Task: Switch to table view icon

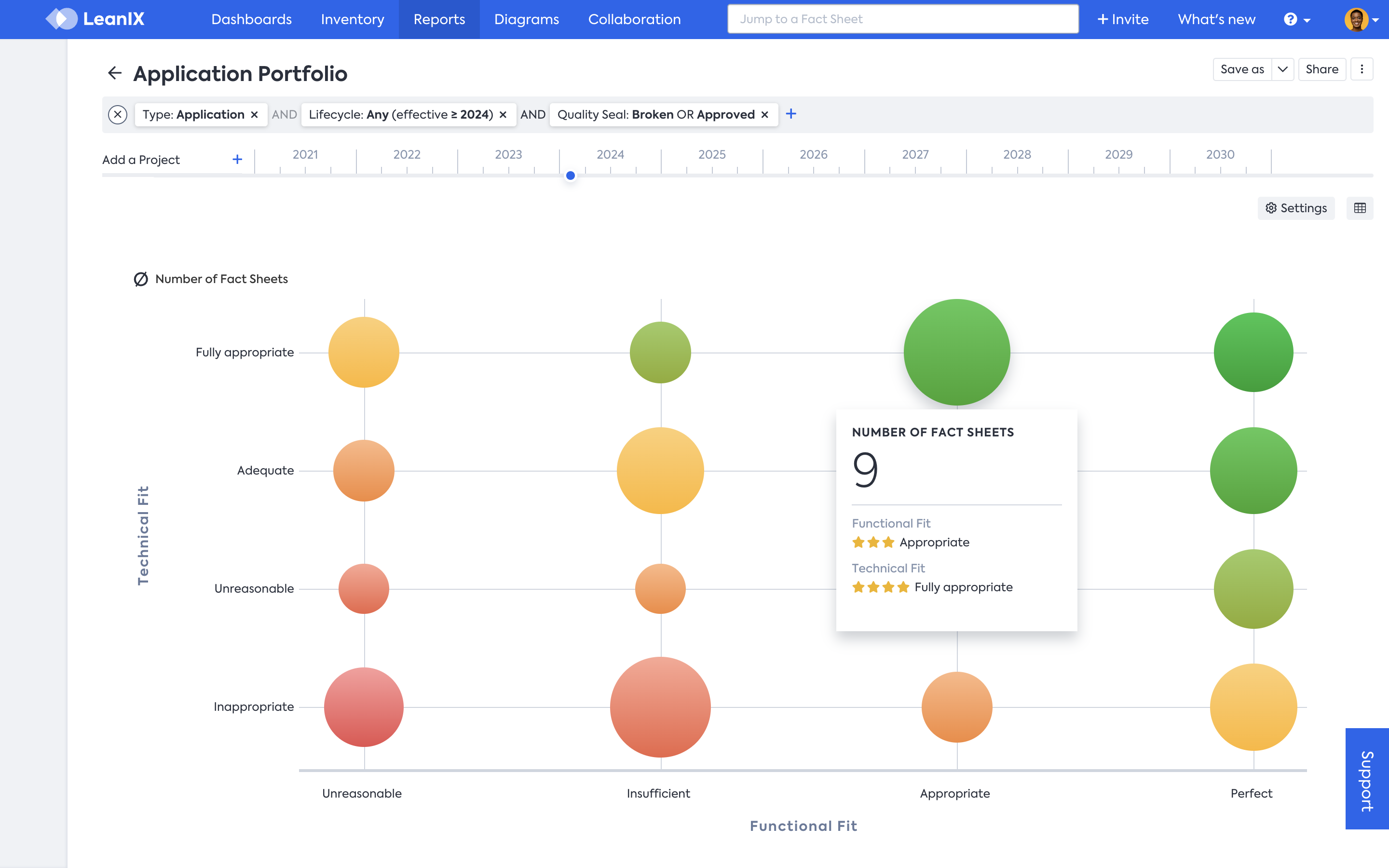Action: pyautogui.click(x=1360, y=208)
